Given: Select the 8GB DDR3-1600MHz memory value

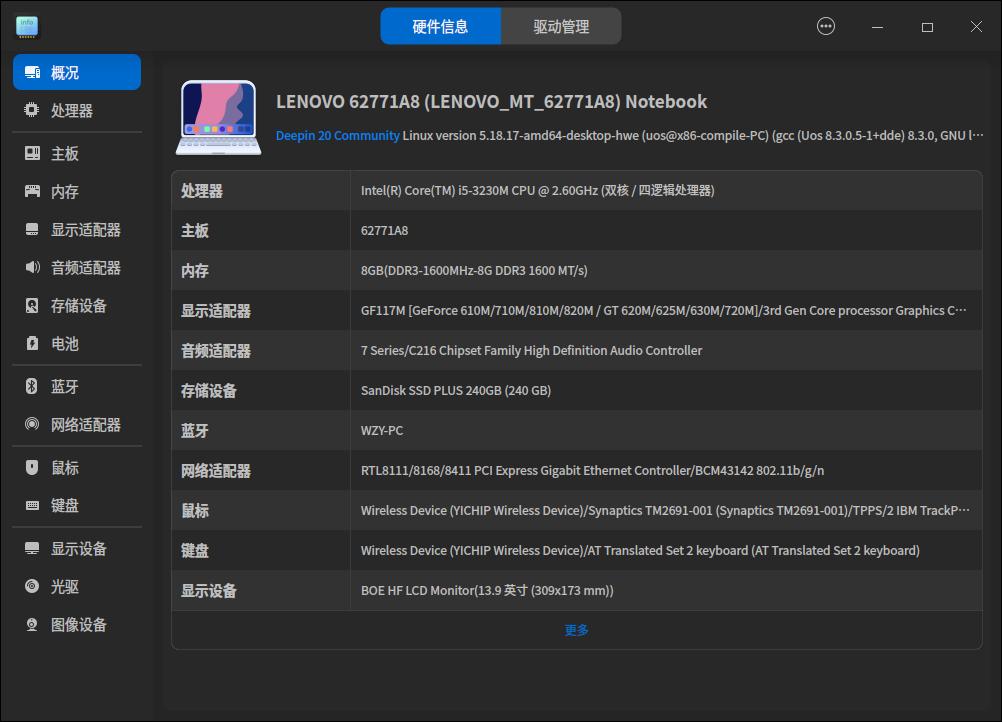Looking at the screenshot, I should (x=474, y=270).
